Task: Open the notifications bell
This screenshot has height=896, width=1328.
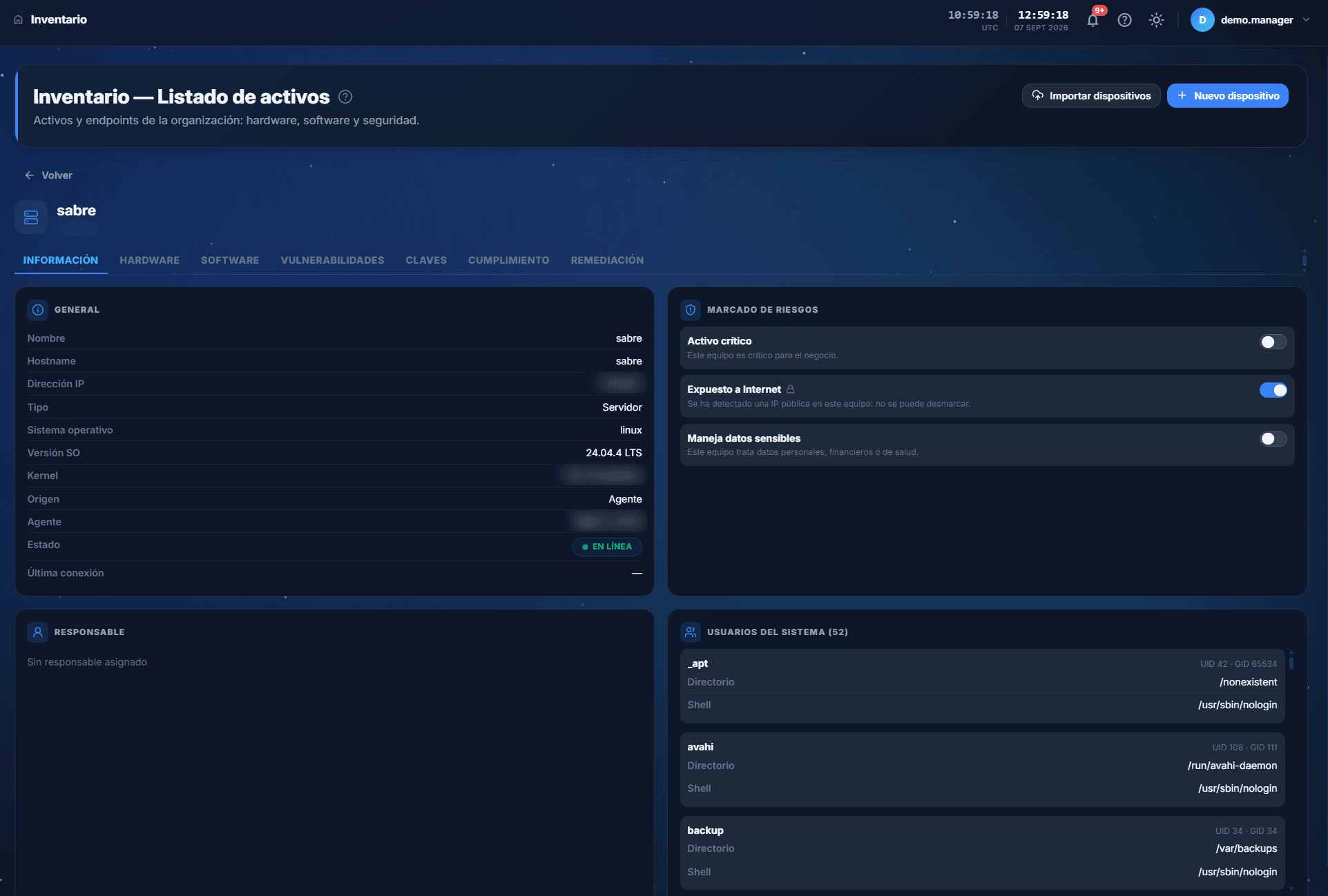Action: coord(1093,20)
